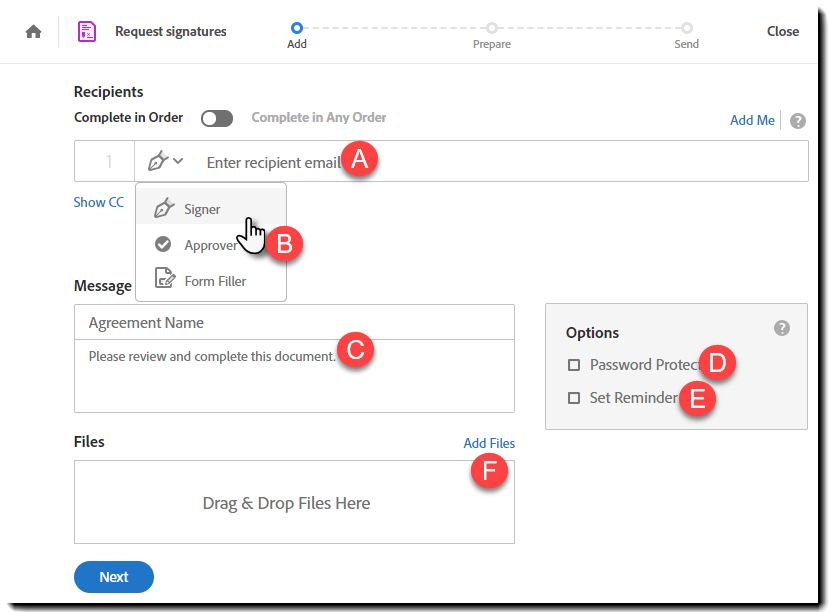Click the recipient role pen icon

(158, 160)
